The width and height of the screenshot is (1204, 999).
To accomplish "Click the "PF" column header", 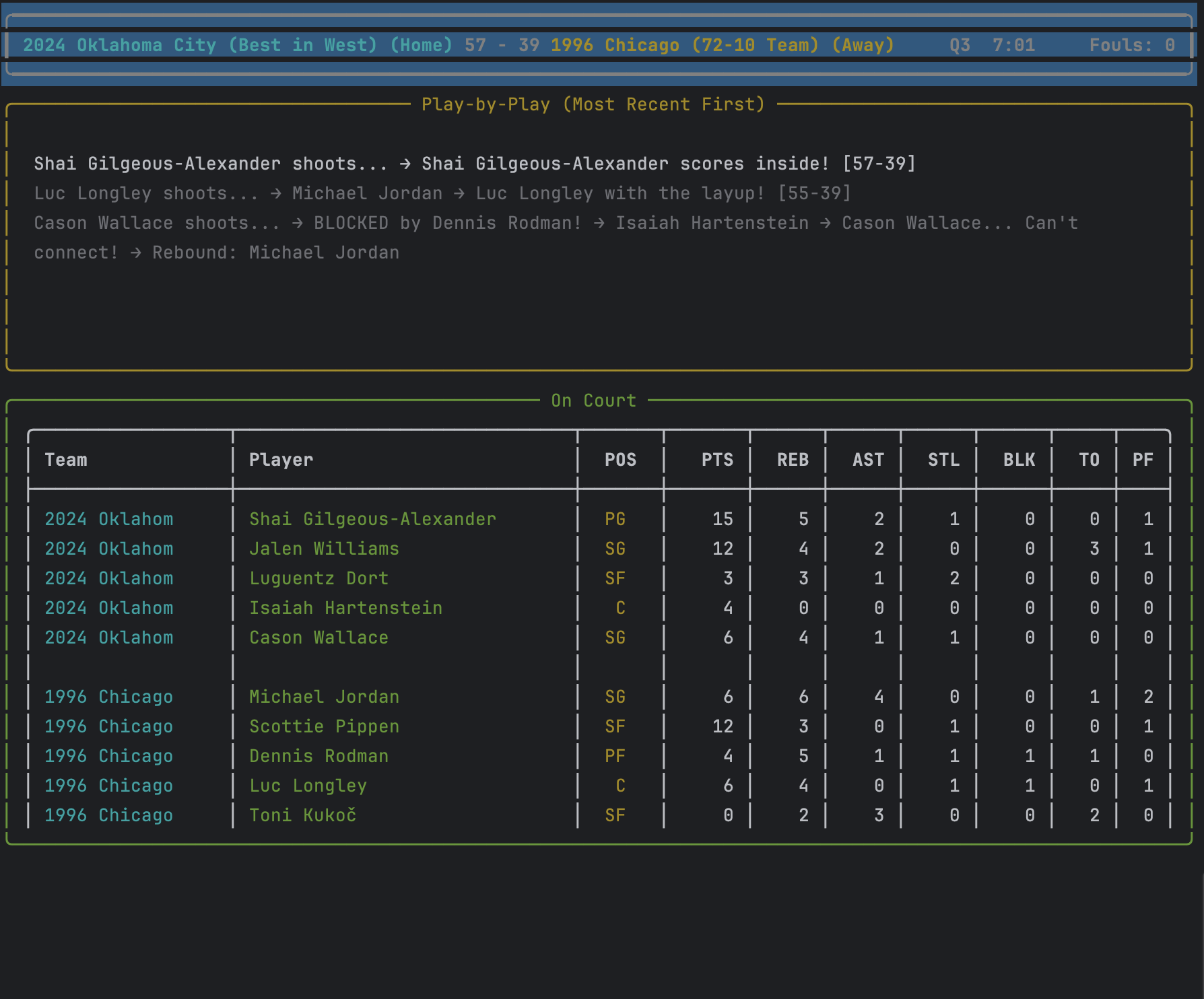I will [1143, 460].
